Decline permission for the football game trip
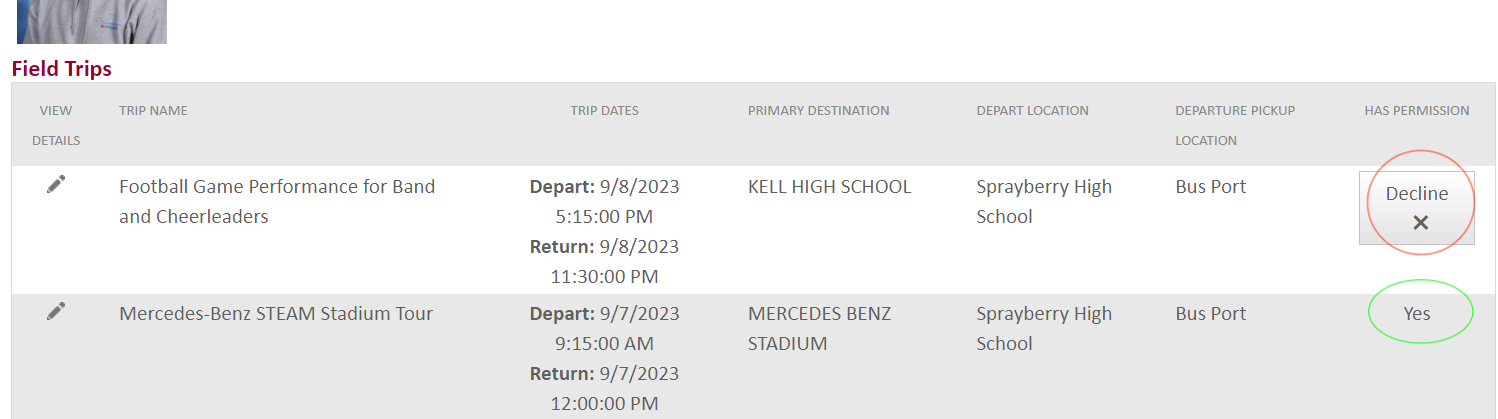This screenshot has width=1498, height=419. [x=1417, y=208]
